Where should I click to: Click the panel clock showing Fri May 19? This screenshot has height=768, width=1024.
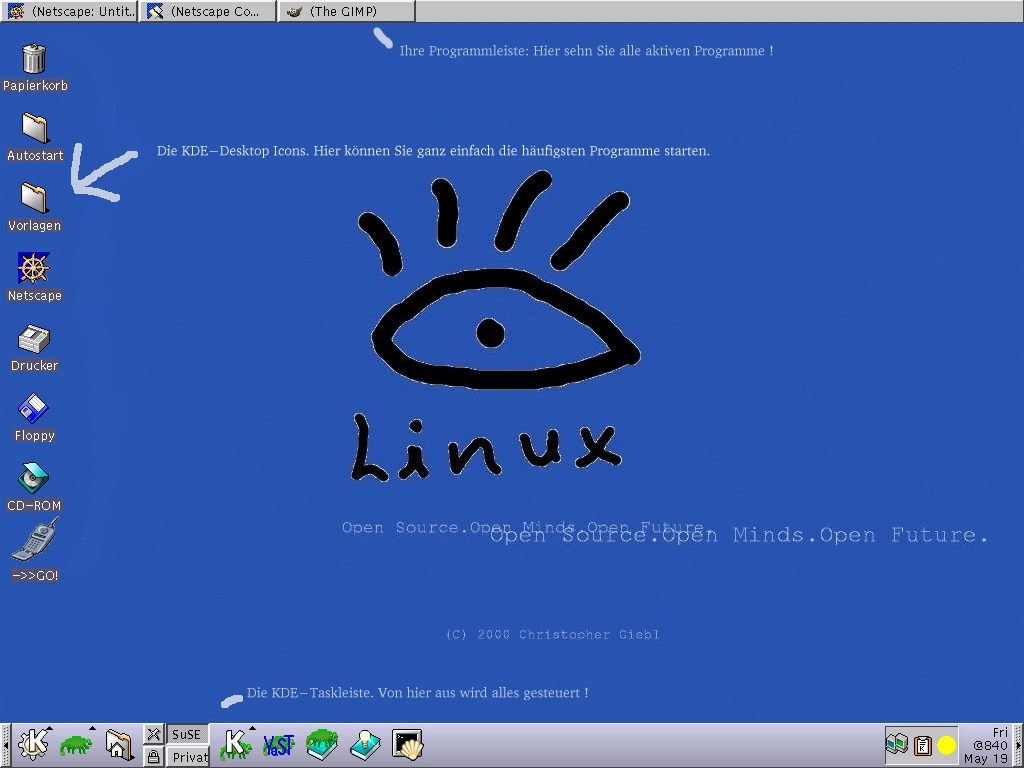pos(987,745)
